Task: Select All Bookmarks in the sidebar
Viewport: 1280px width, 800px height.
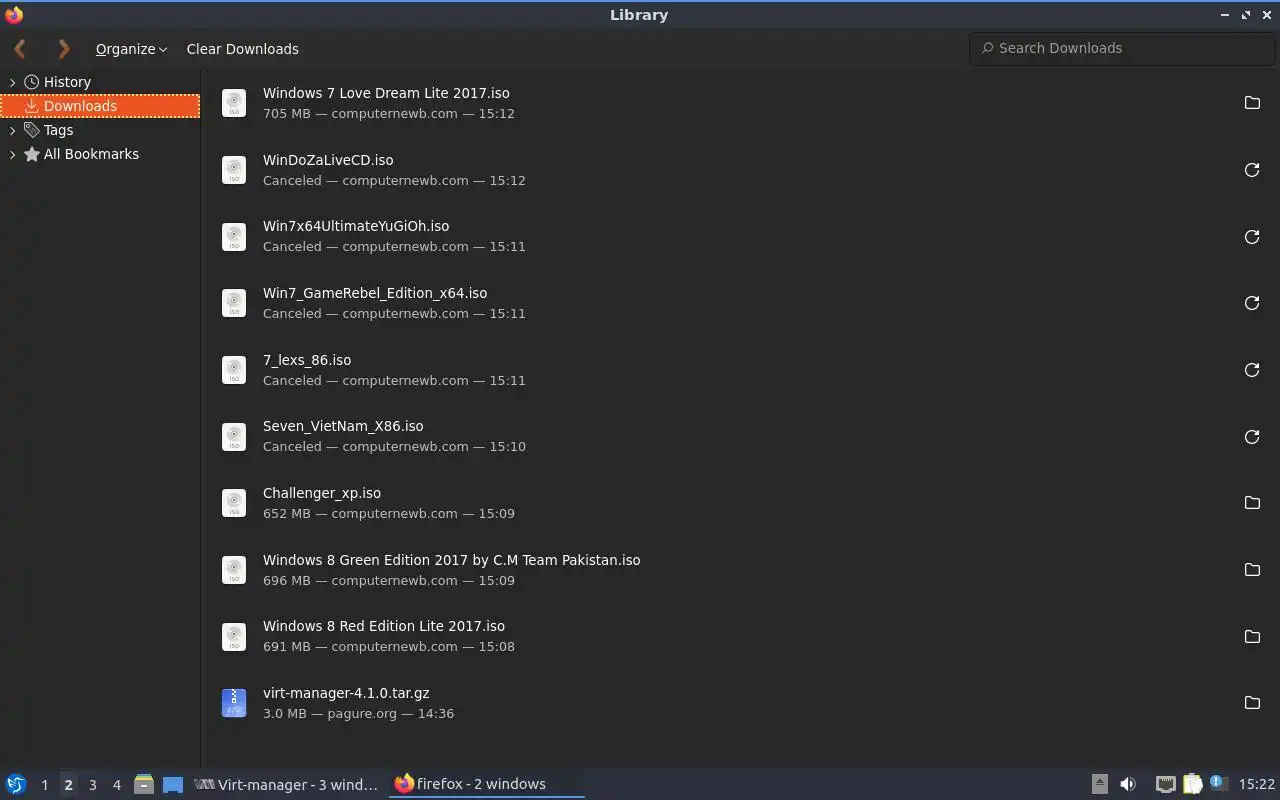Action: [x=91, y=154]
